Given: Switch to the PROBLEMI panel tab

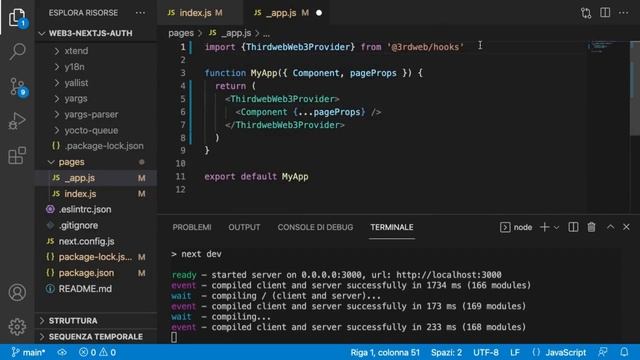Looking at the screenshot, I should coord(192,227).
